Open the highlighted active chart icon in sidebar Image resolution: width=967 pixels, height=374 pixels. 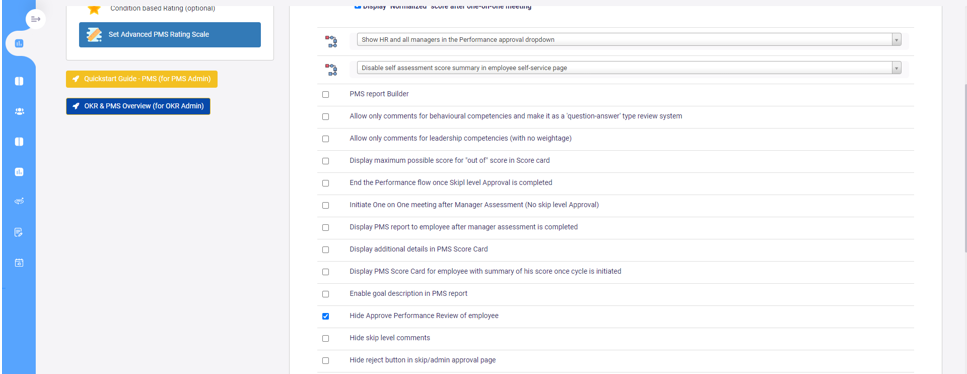pos(19,43)
